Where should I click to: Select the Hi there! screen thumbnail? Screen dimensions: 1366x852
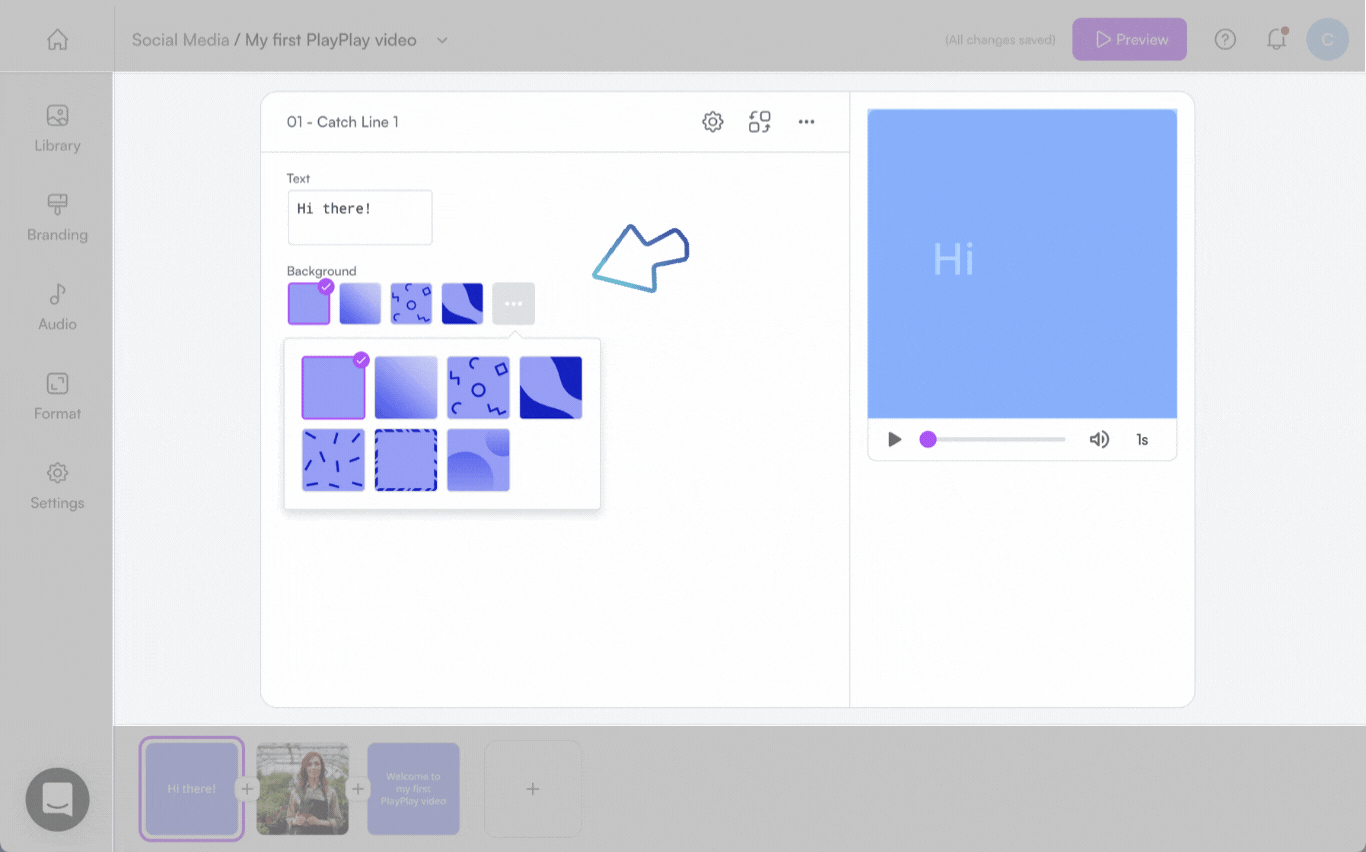click(x=191, y=789)
